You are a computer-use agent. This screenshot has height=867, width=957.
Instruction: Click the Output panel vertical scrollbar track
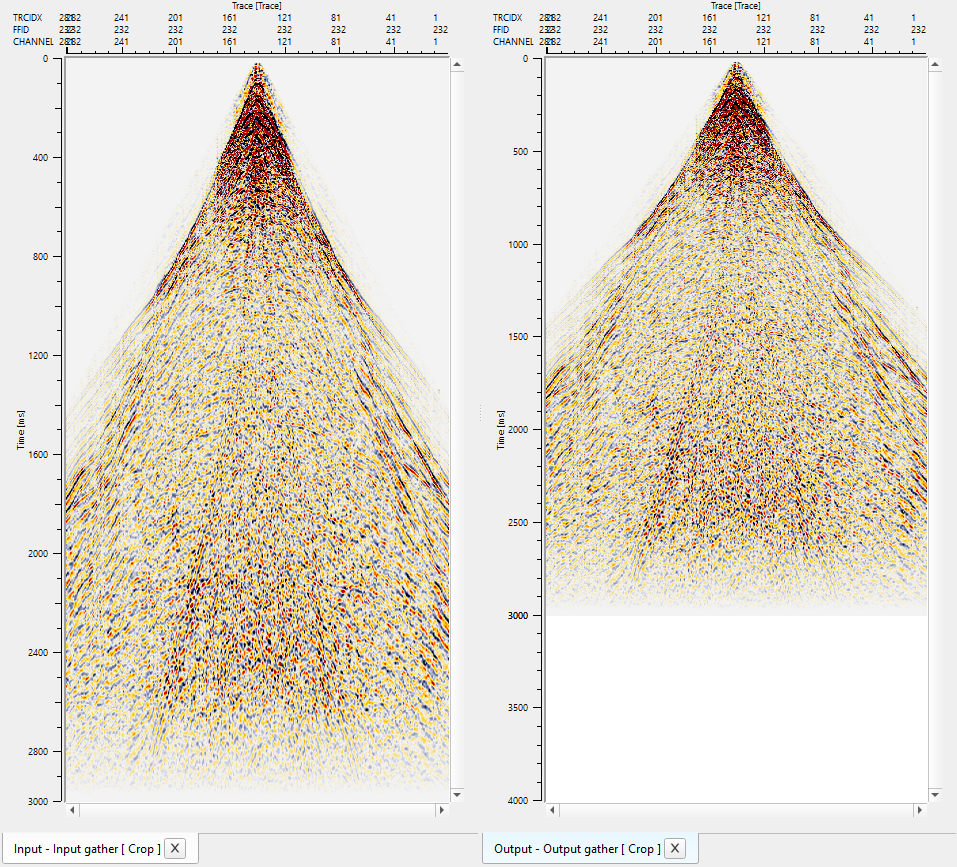[x=935, y=430]
